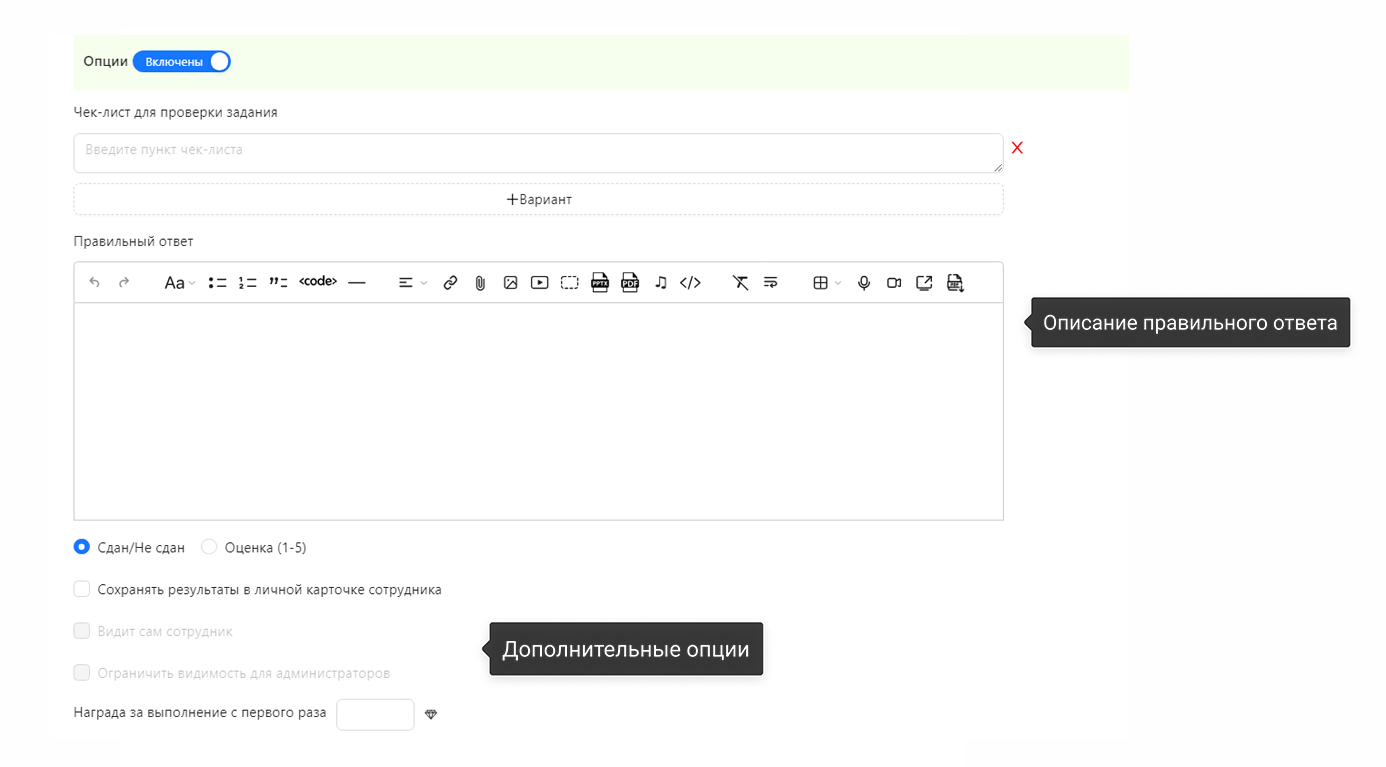Delete checklist item with red X
The width and height of the screenshot is (1386, 767).
pos(1017,148)
